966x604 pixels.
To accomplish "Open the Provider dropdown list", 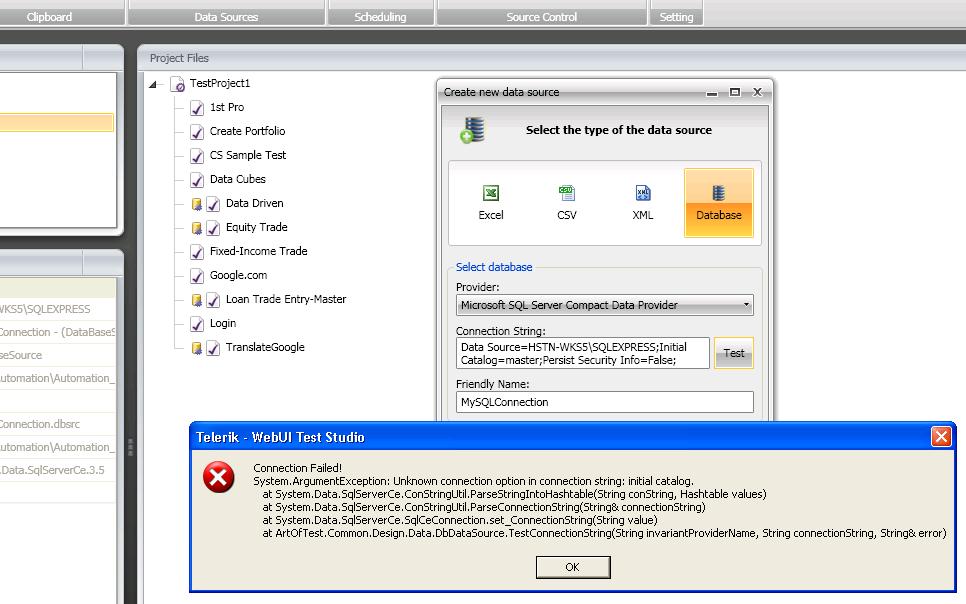I will [746, 305].
